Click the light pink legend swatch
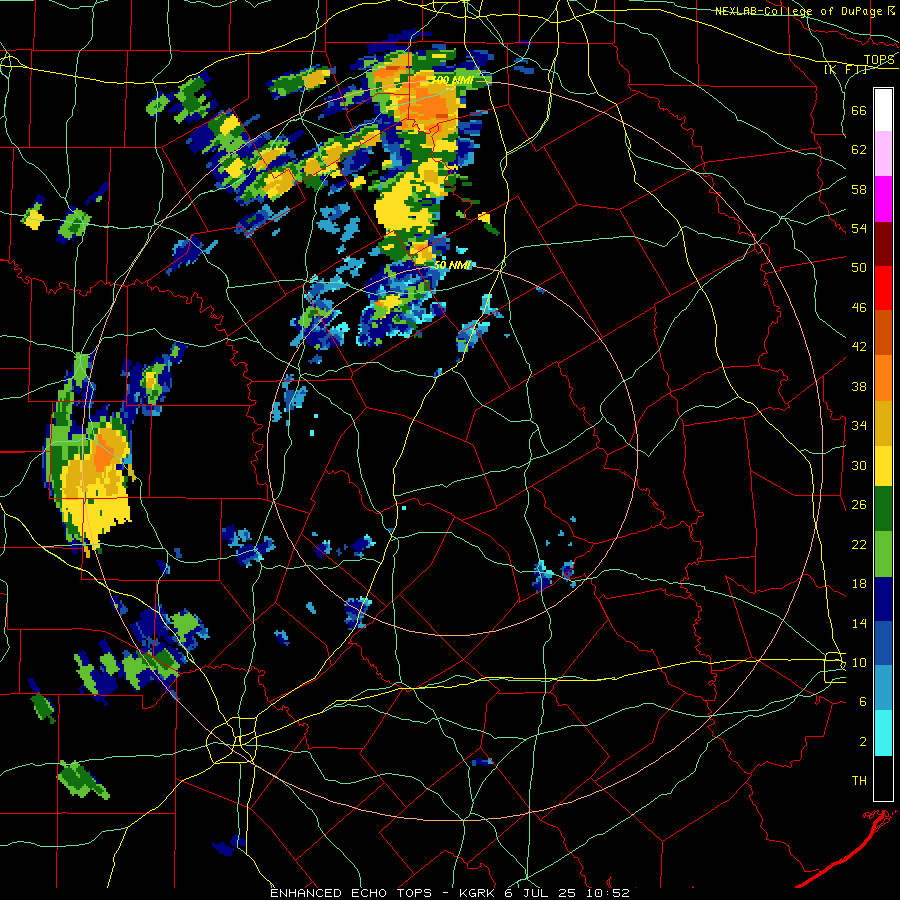 883,153
